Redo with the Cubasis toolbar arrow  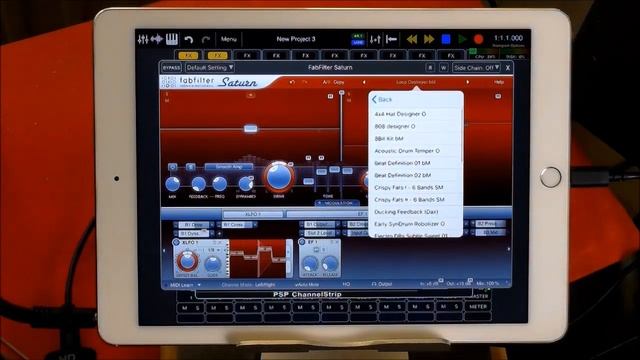pos(205,40)
